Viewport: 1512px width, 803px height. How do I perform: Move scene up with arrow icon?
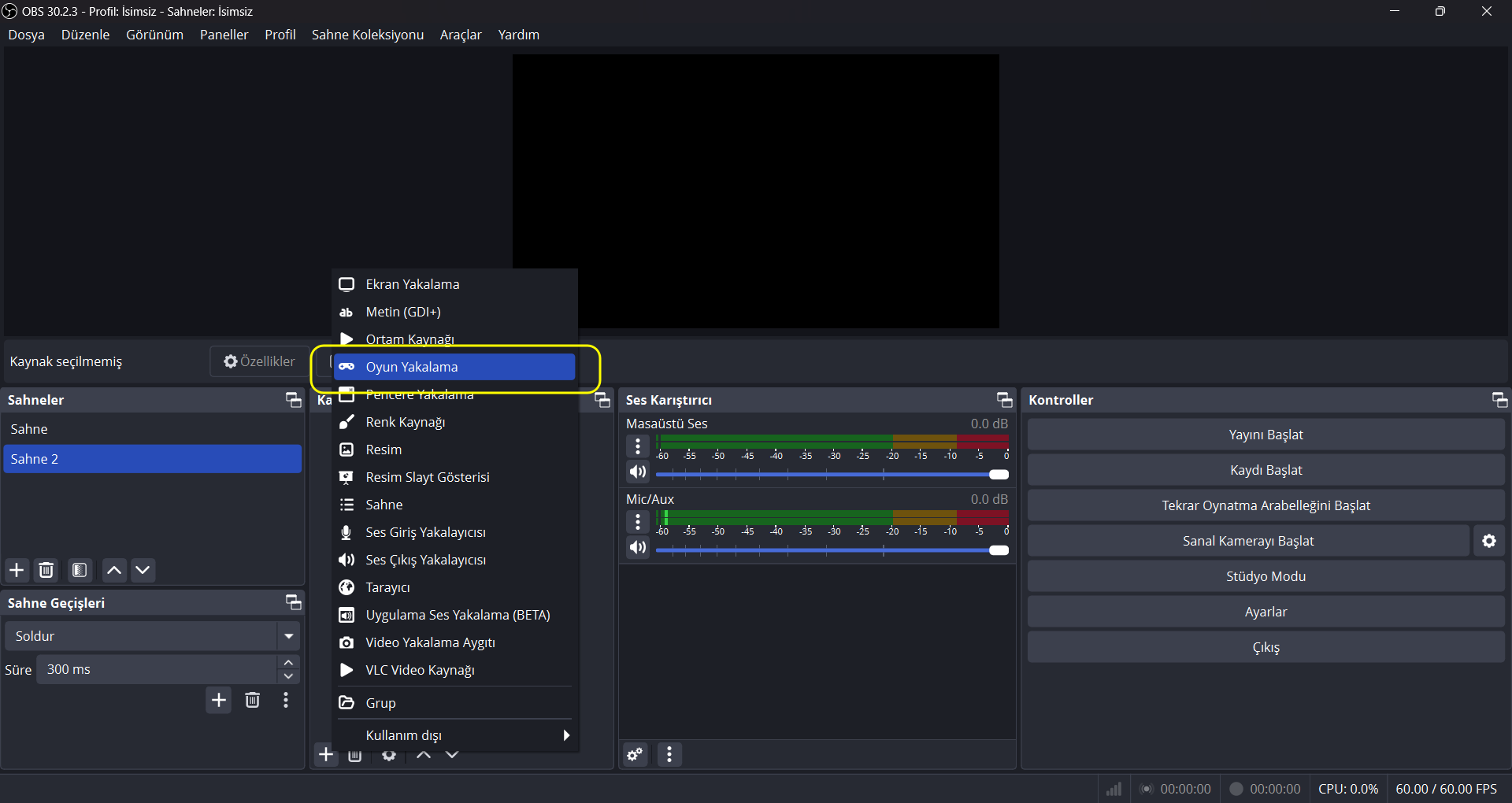(114, 570)
